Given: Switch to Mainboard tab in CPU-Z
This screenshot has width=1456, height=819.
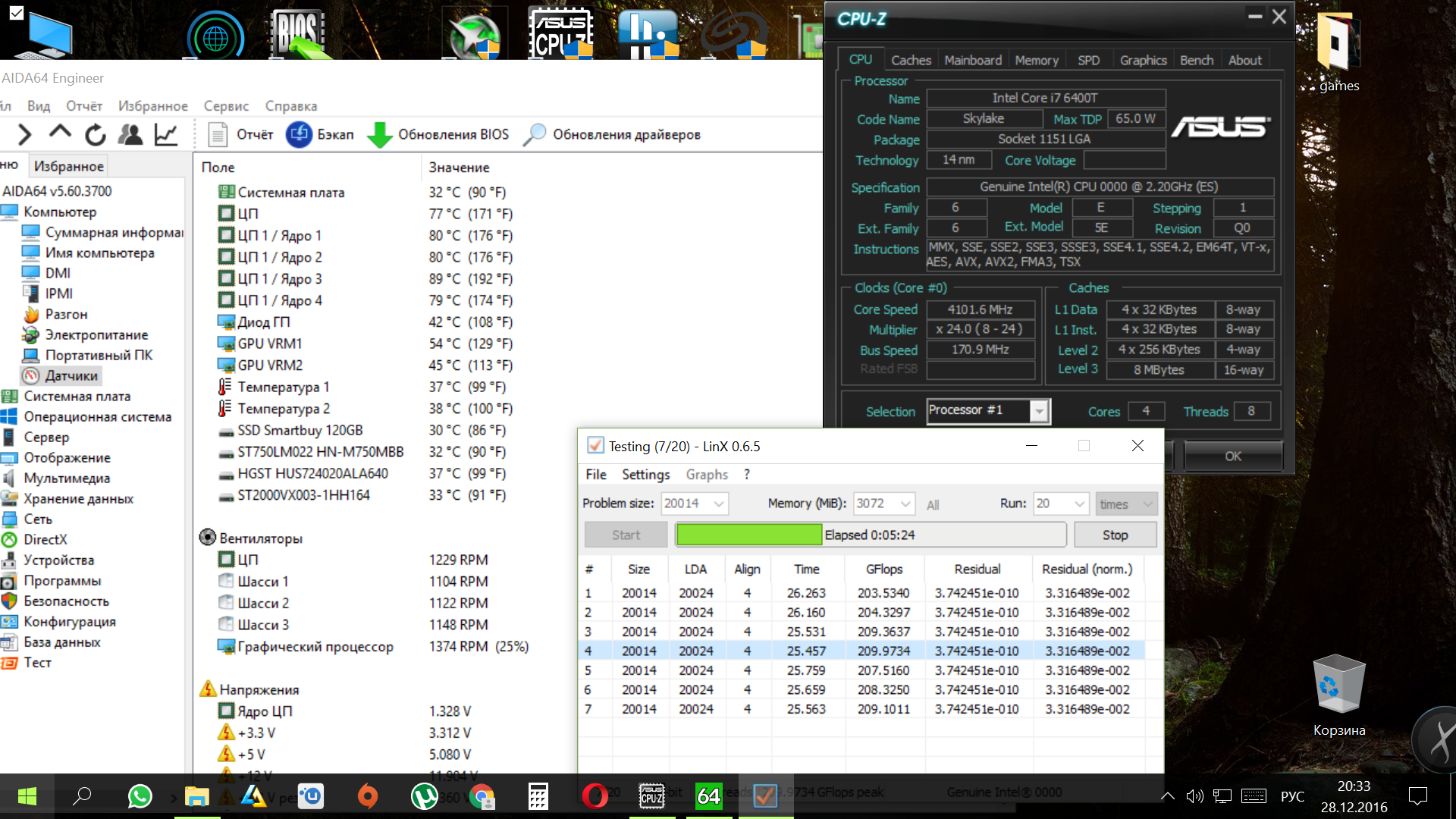Looking at the screenshot, I should coord(972,61).
